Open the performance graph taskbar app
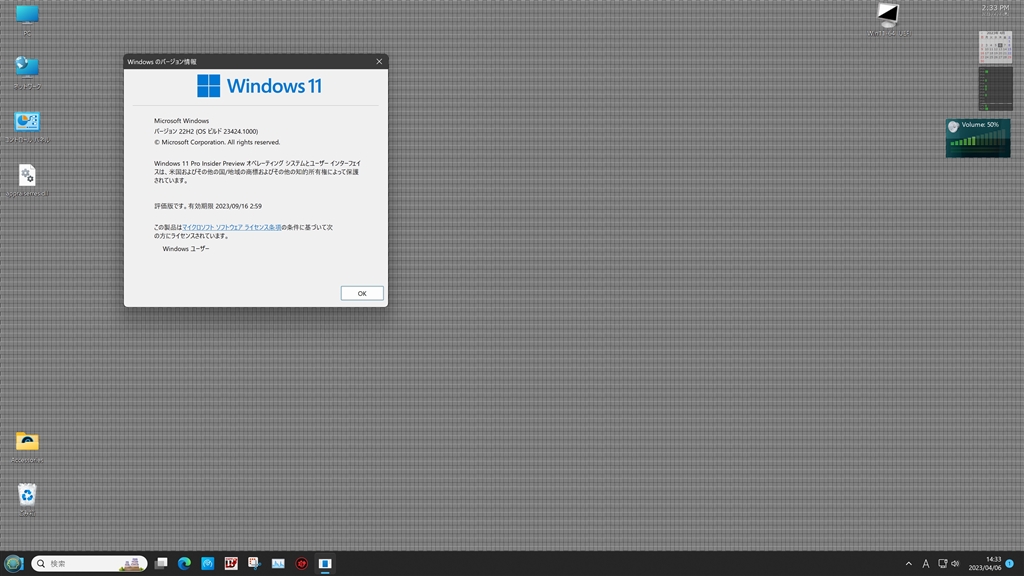The height and width of the screenshot is (576, 1024). tap(278, 563)
